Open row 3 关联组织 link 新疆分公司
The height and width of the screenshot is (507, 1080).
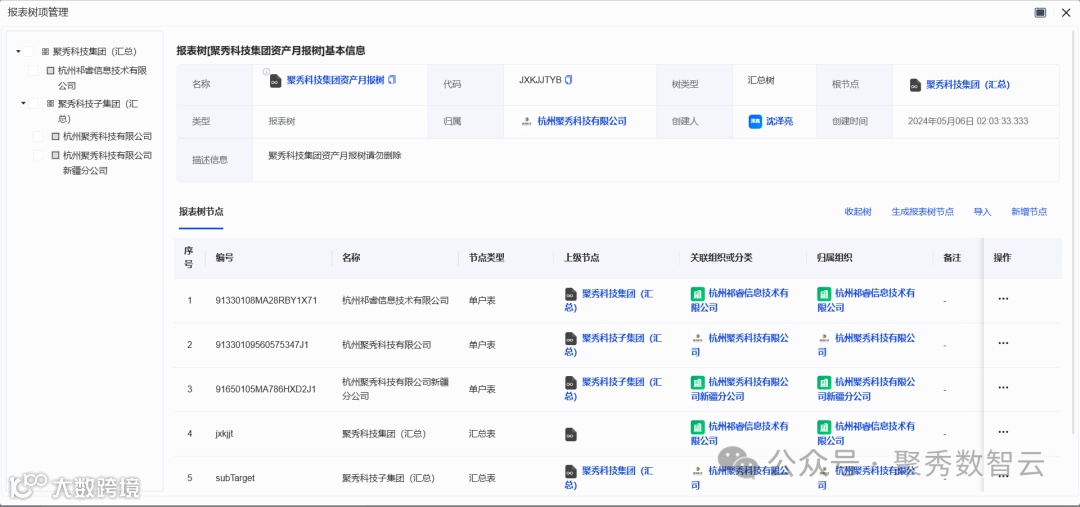coord(740,389)
